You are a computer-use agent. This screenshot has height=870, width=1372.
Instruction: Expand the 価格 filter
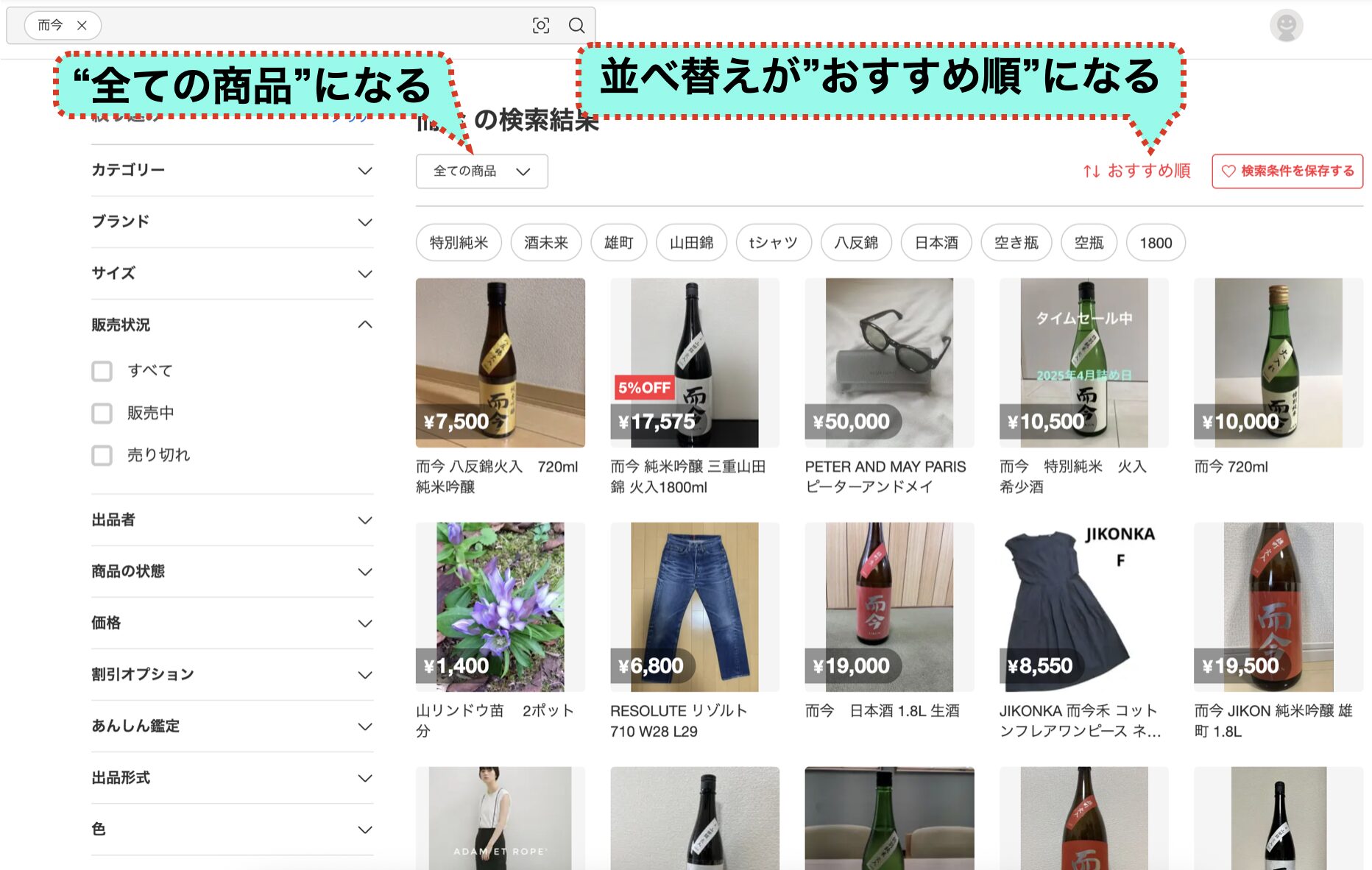(x=232, y=623)
